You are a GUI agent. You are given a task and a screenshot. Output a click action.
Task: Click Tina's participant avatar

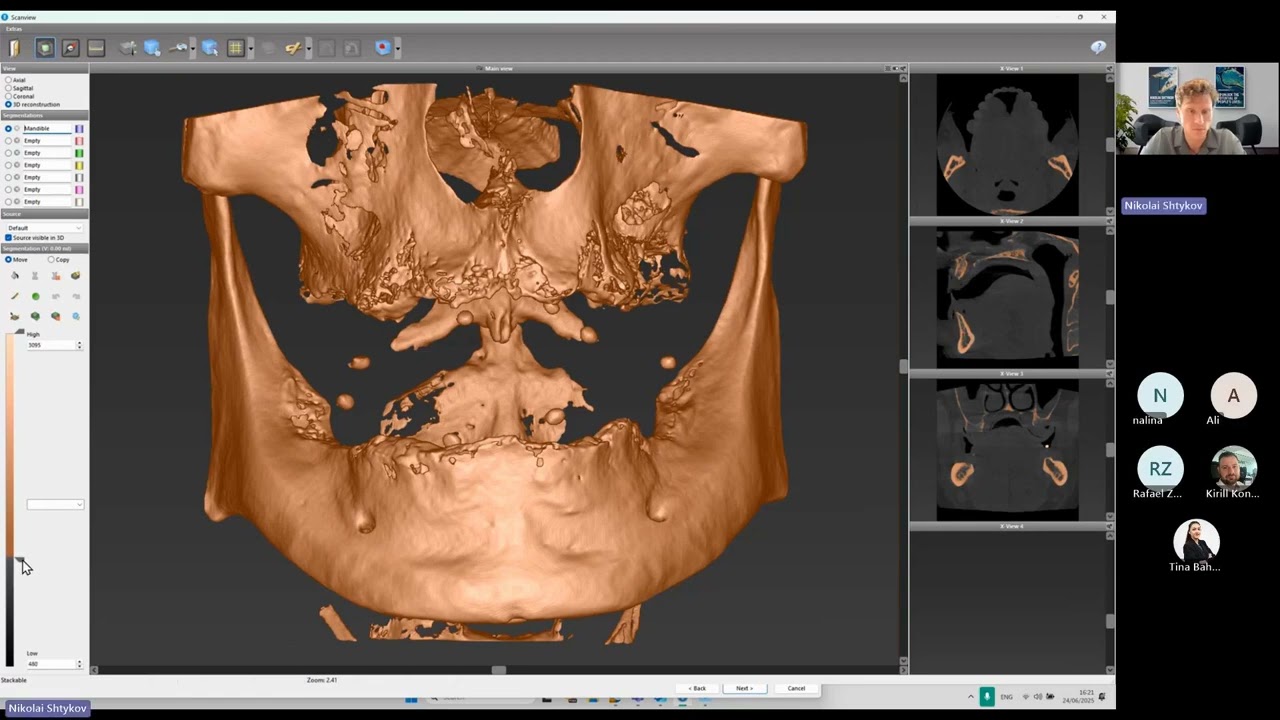pyautogui.click(x=1196, y=541)
